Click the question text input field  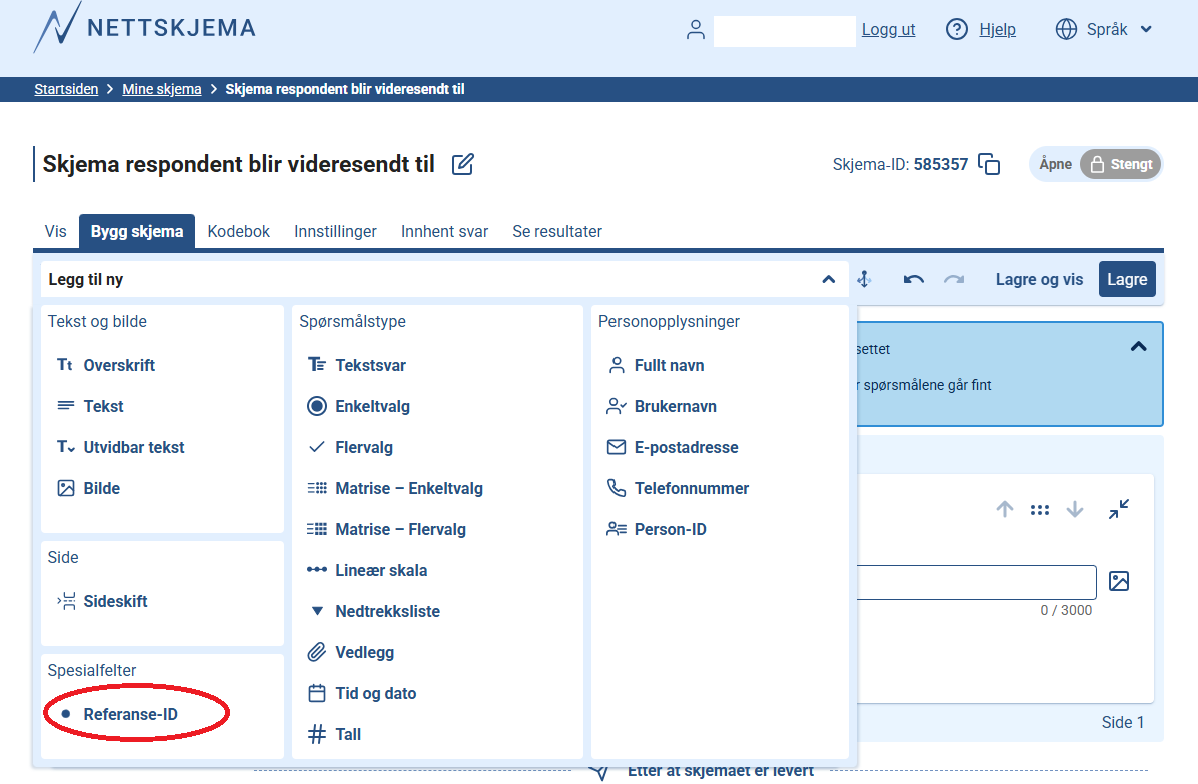(976, 583)
